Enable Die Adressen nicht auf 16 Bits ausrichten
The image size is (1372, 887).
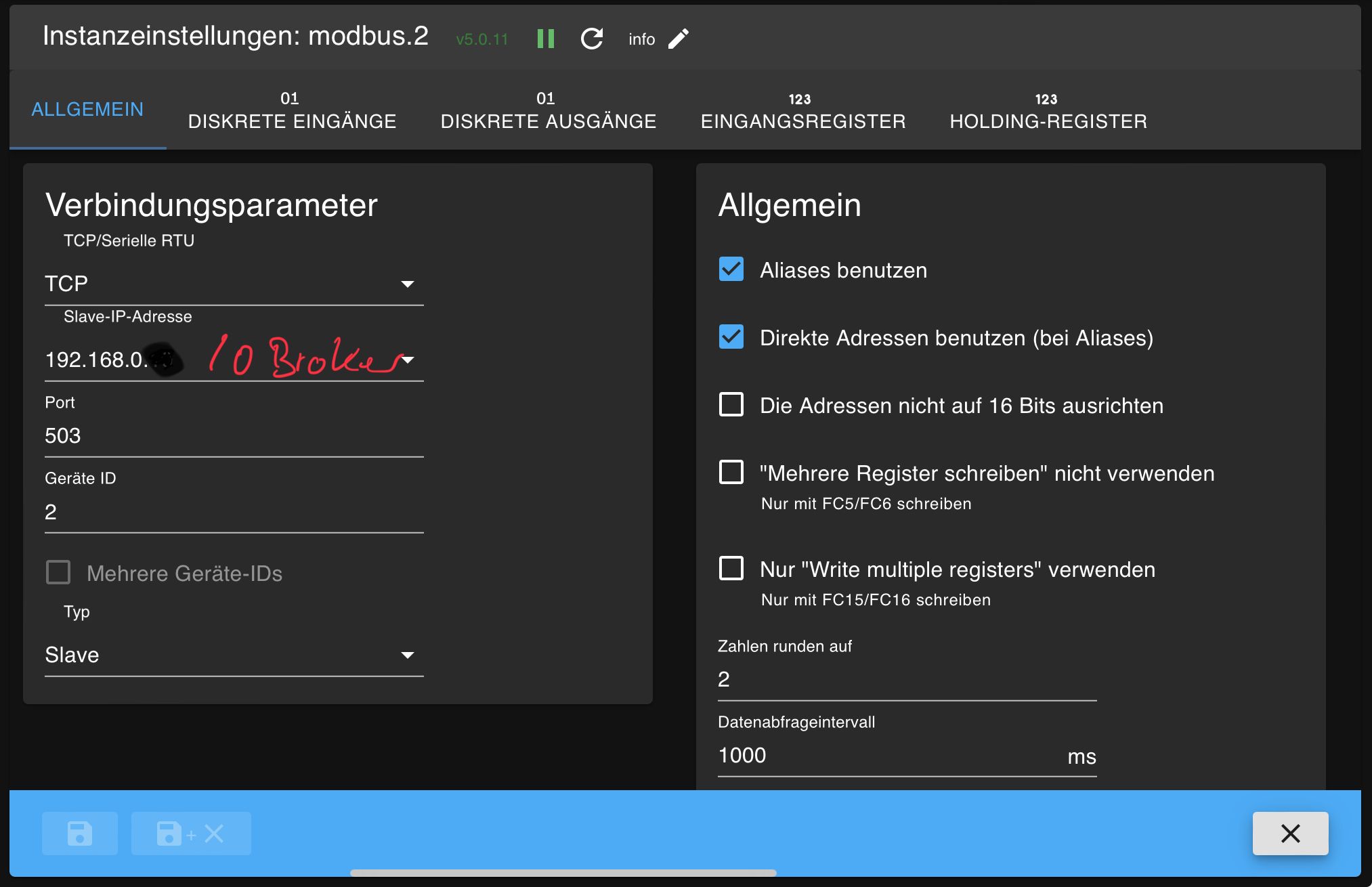point(731,405)
